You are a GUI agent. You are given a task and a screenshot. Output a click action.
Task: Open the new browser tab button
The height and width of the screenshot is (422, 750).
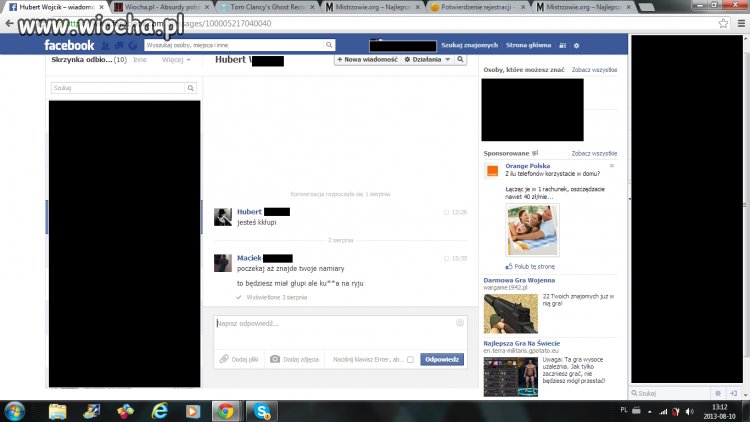647,7
